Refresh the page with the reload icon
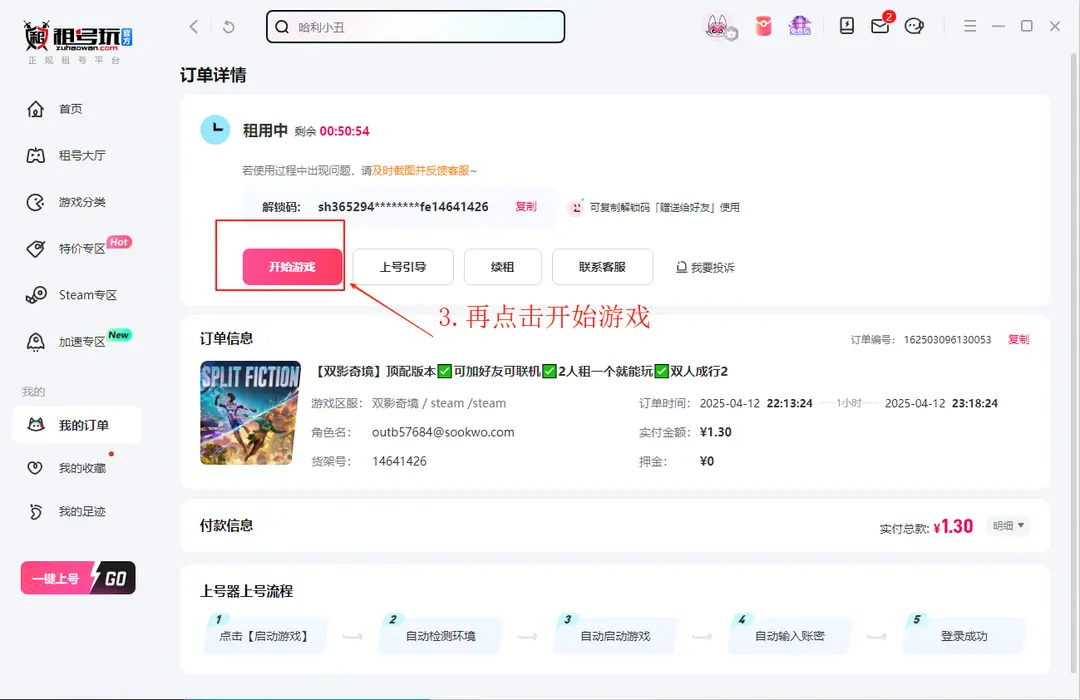1080x700 pixels. click(x=229, y=27)
